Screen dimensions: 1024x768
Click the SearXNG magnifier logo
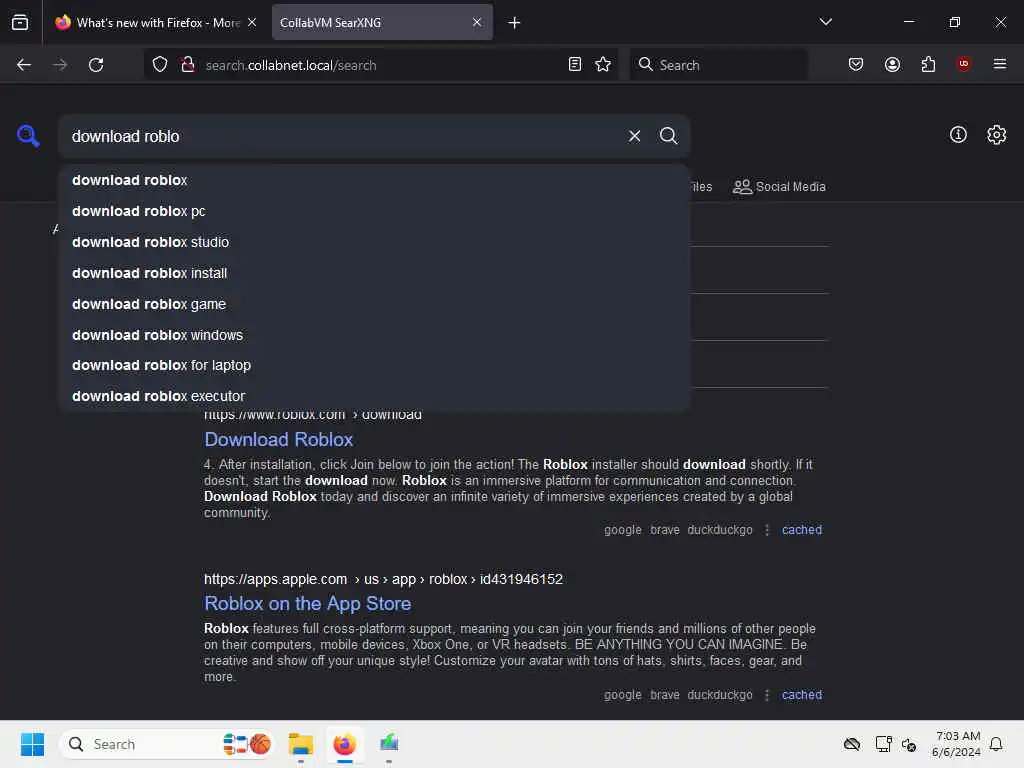(28, 136)
